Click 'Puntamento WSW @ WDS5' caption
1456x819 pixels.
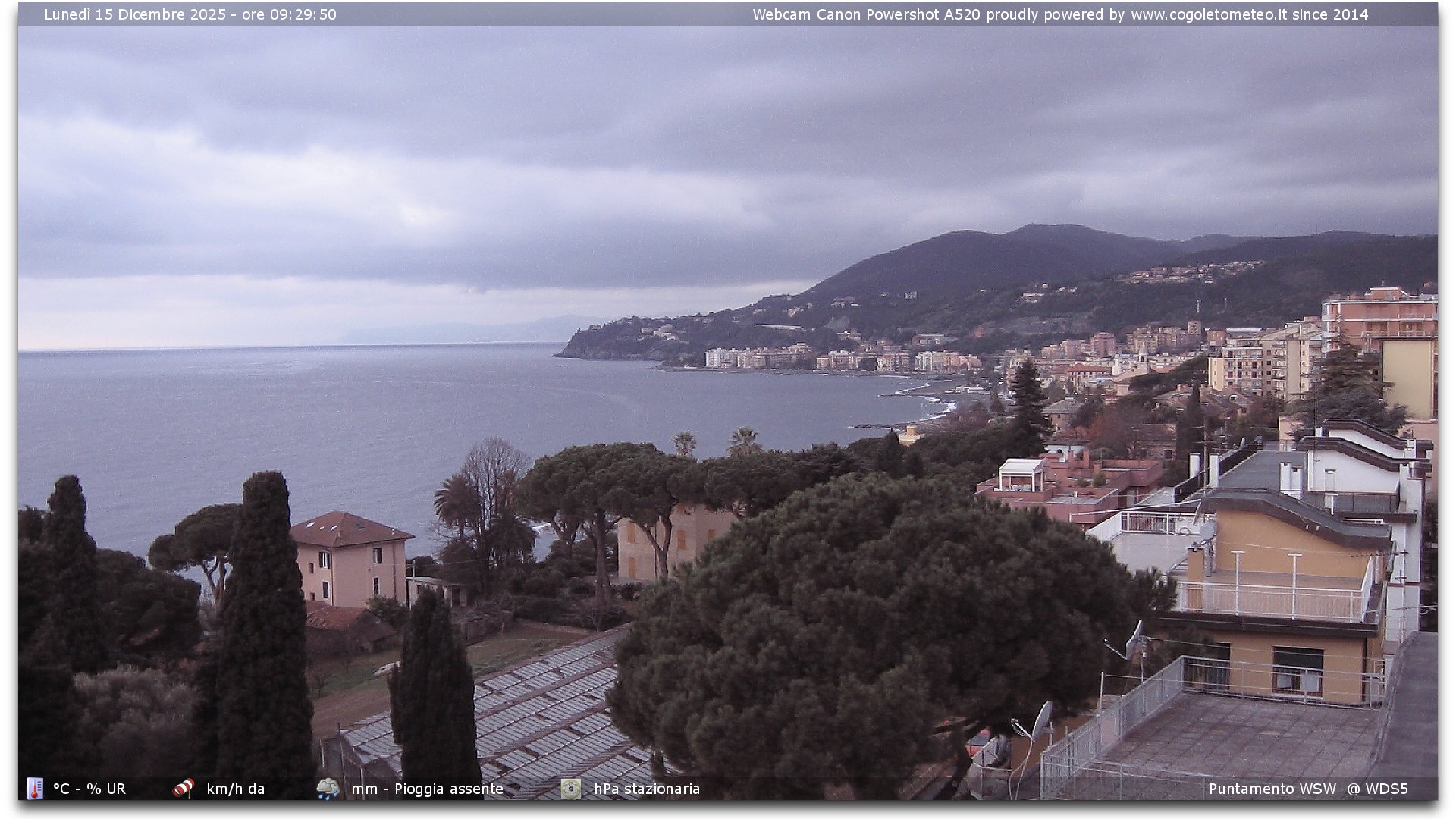[x=1308, y=789]
